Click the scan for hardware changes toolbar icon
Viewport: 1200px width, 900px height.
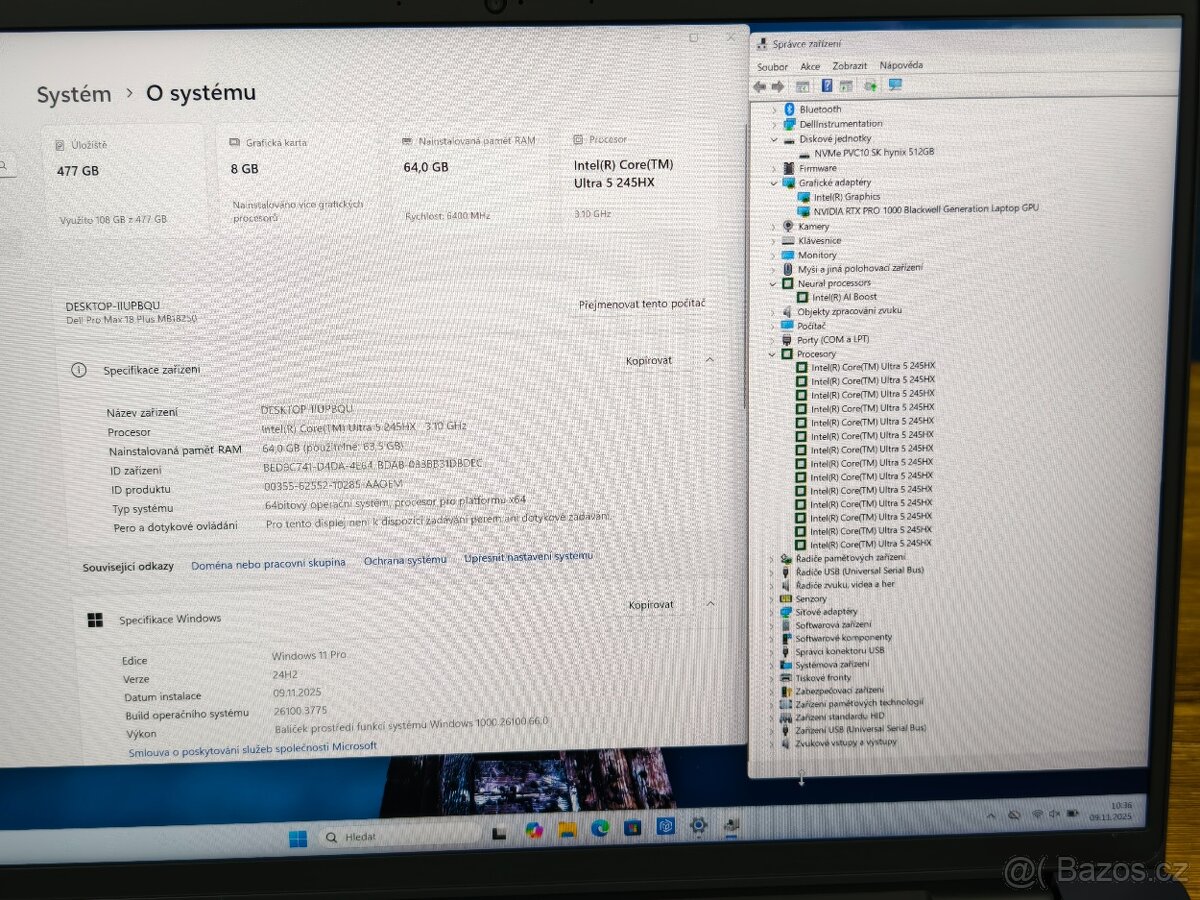[x=872, y=86]
